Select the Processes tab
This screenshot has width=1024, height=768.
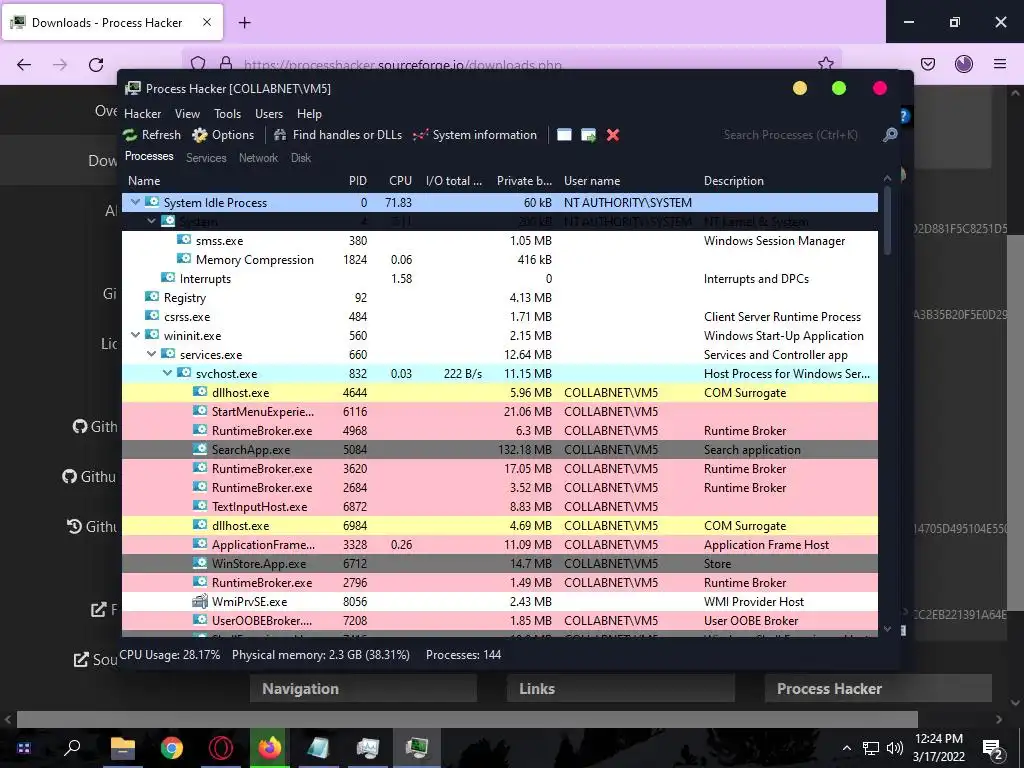tap(149, 156)
